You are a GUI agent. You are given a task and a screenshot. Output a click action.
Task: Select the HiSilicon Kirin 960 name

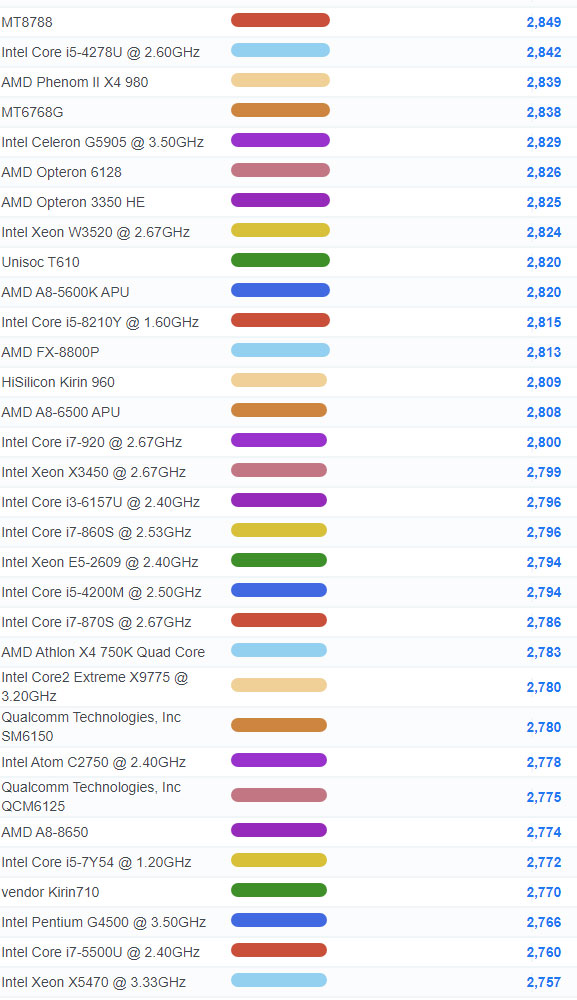[58, 382]
